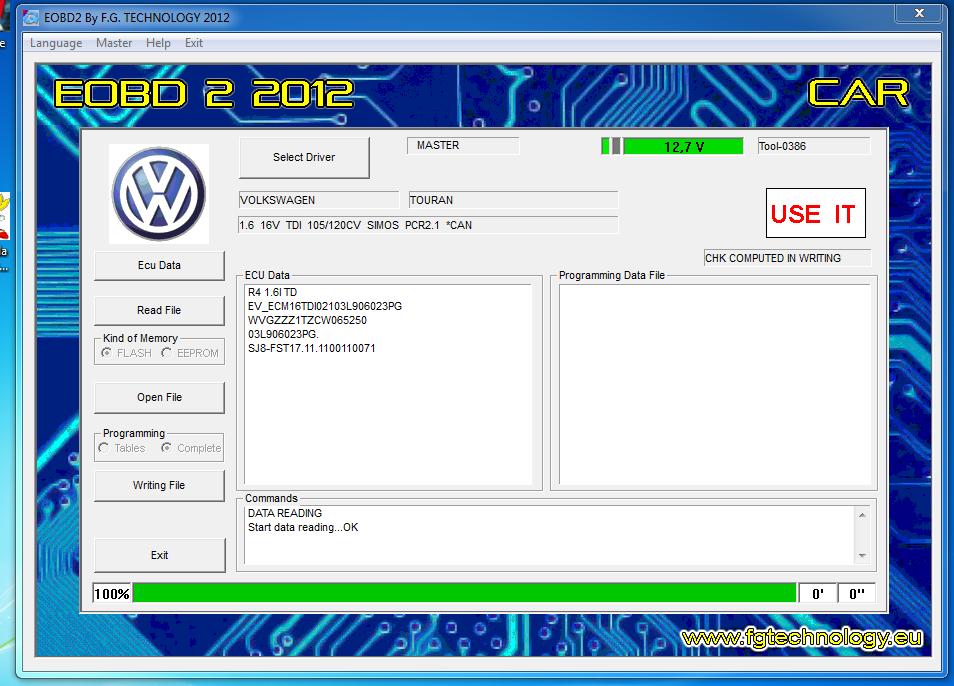
Task: Open the Help menu
Action: [x=158, y=43]
